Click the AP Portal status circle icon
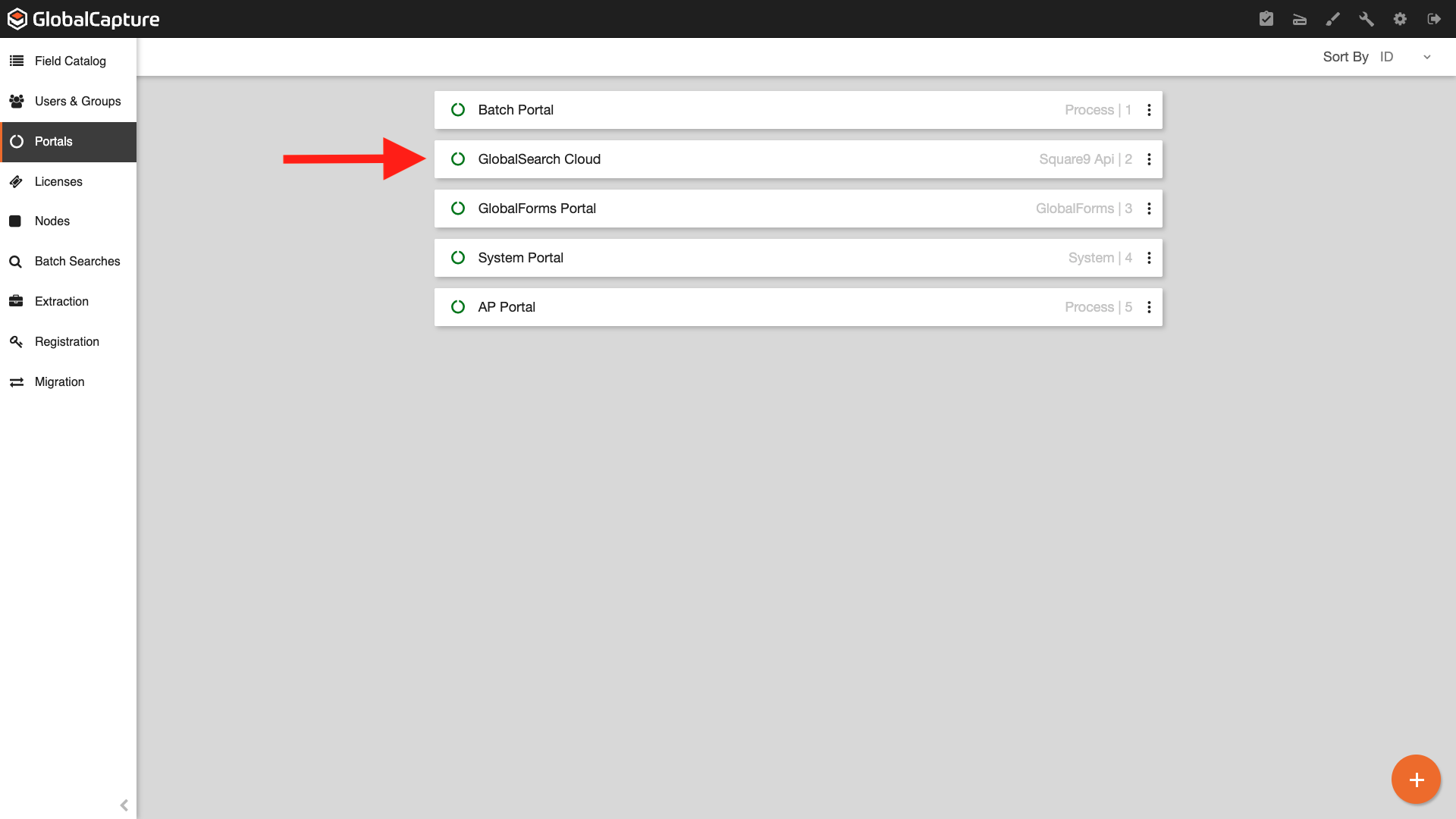 (458, 307)
